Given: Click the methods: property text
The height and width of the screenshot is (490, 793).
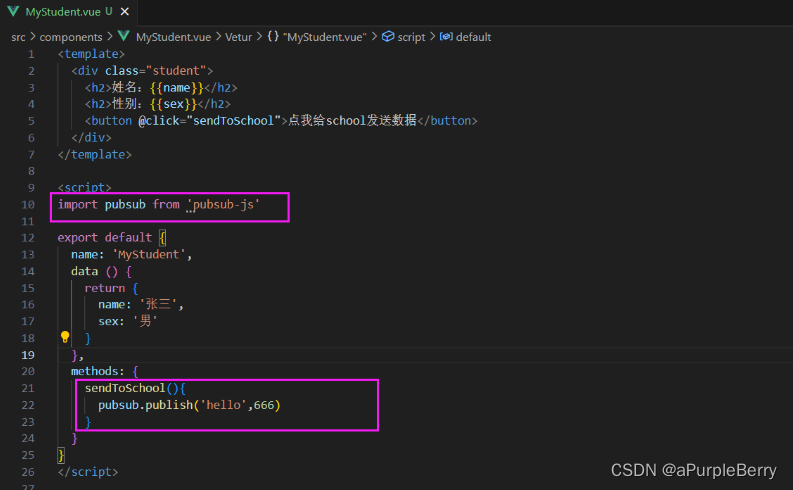Looking at the screenshot, I should [x=98, y=371].
